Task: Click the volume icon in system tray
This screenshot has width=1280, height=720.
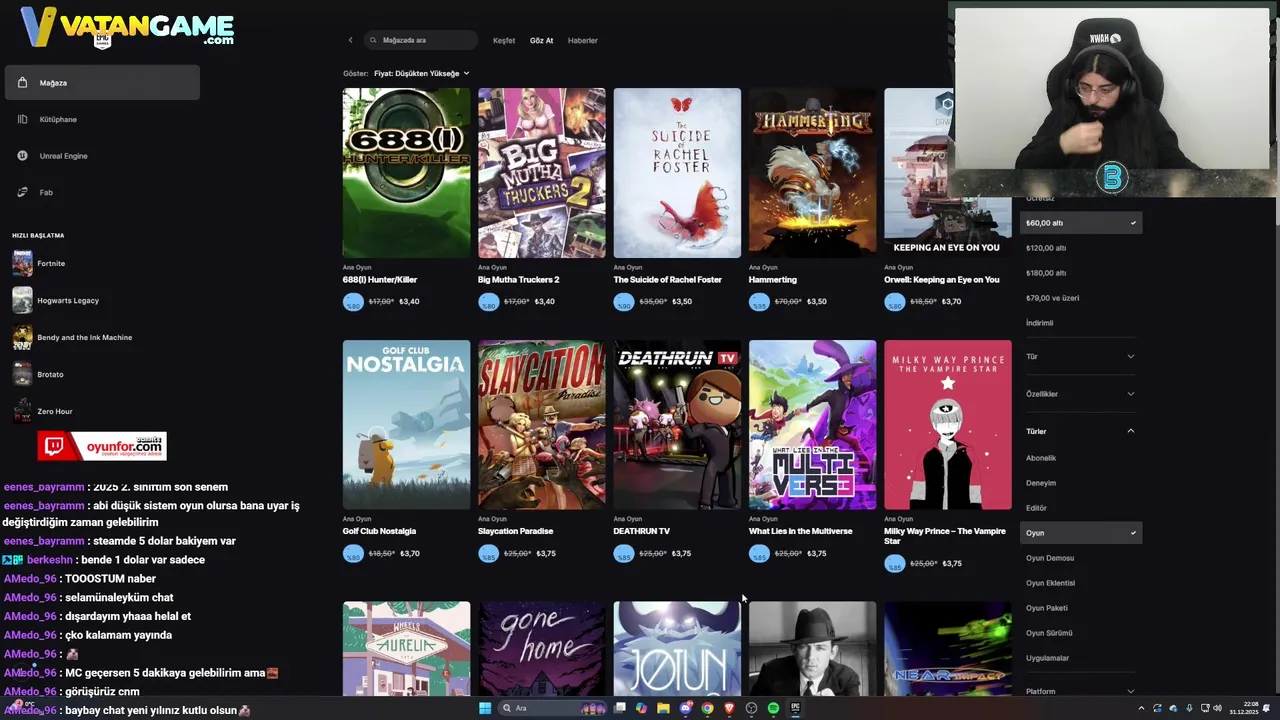Action: pyautogui.click(x=1217, y=708)
